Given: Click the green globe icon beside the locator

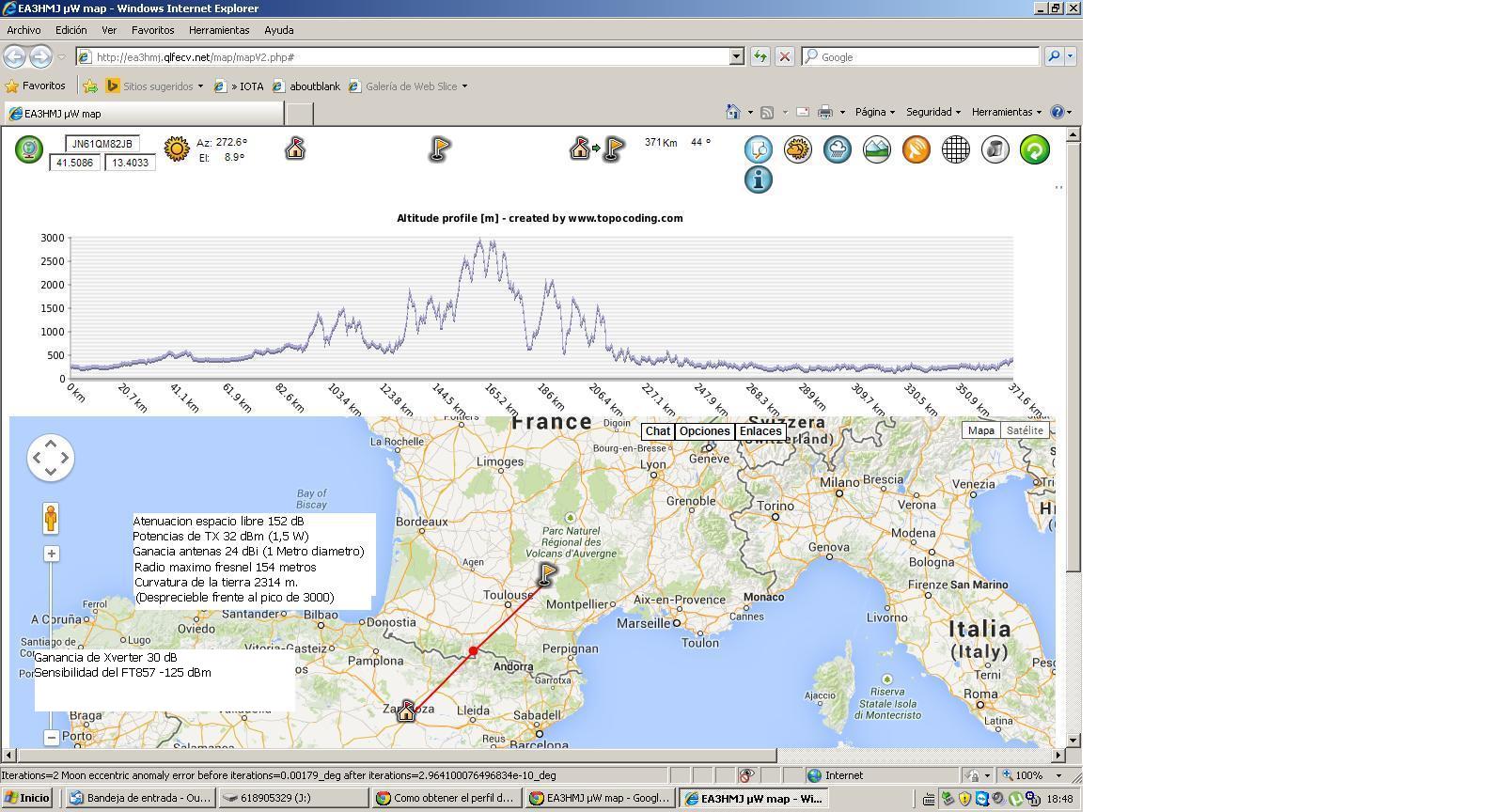Looking at the screenshot, I should pyautogui.click(x=29, y=149).
